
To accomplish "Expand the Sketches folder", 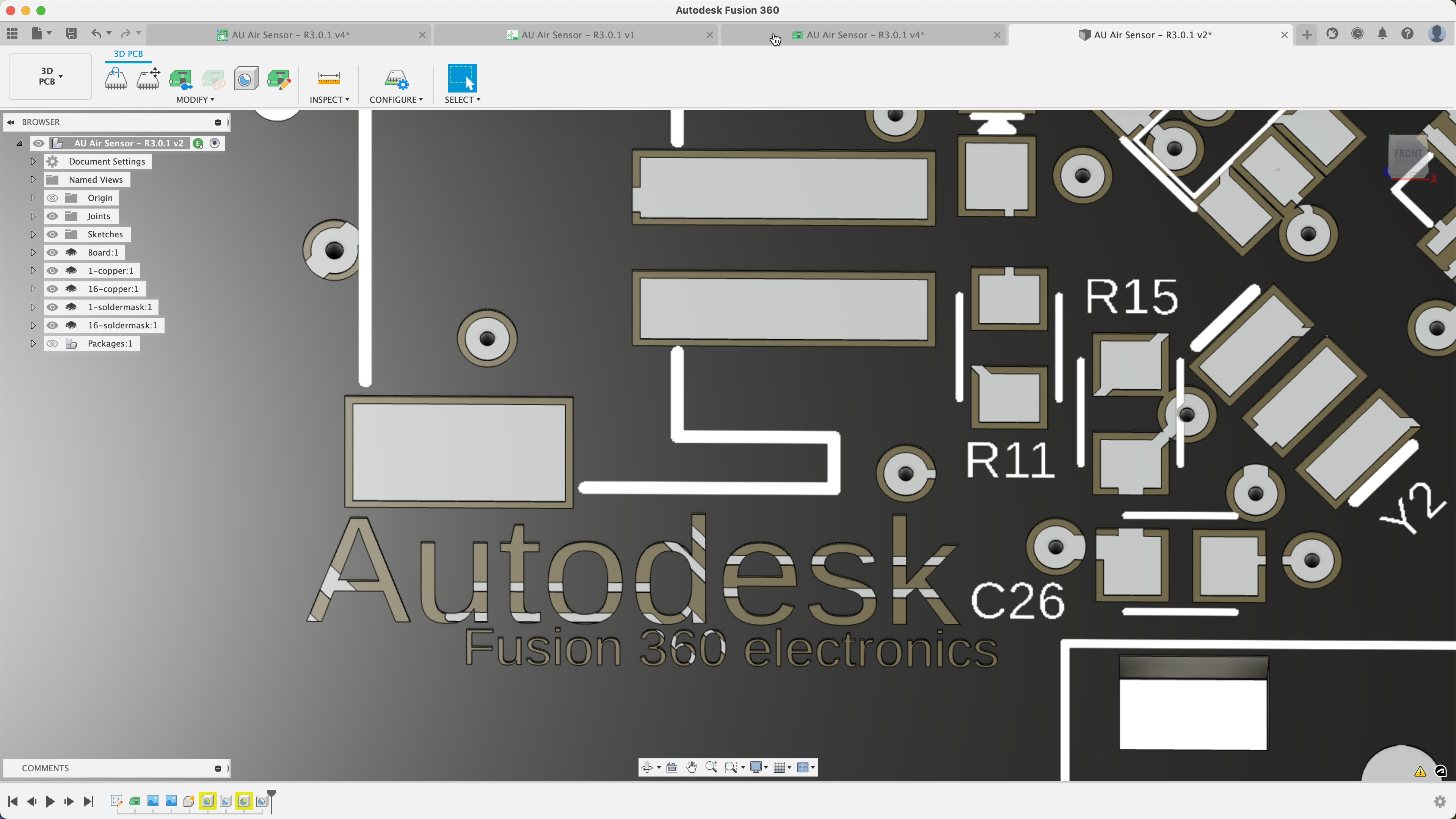I will [33, 234].
